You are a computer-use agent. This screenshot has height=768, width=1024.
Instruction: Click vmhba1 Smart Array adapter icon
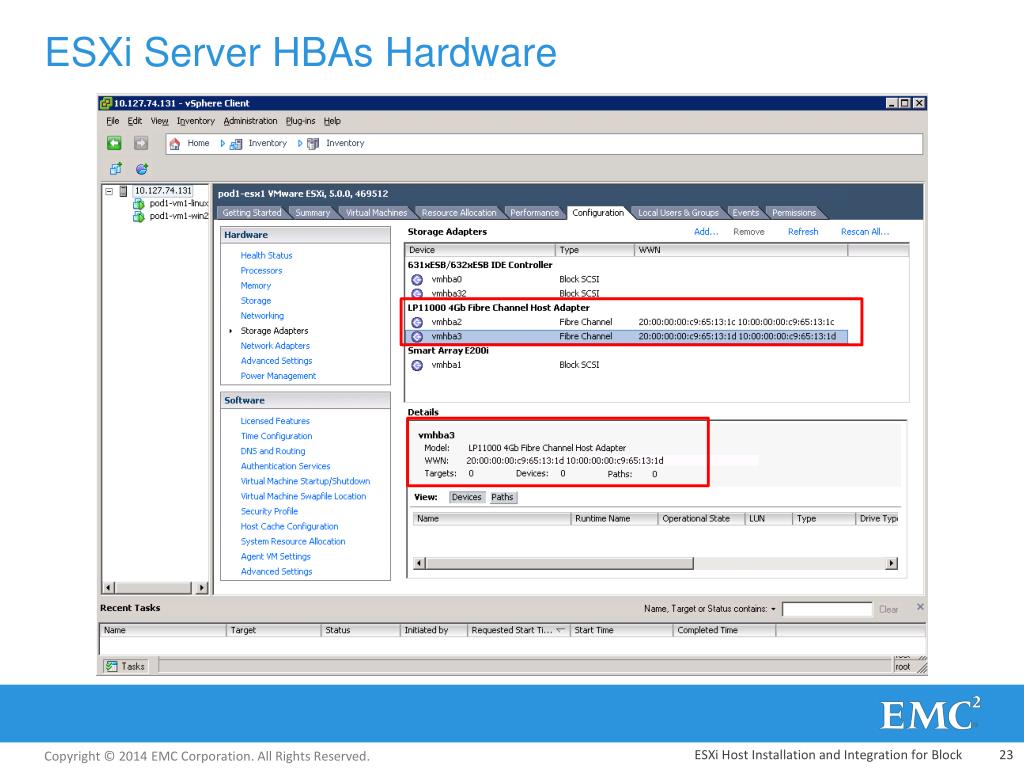coord(417,365)
